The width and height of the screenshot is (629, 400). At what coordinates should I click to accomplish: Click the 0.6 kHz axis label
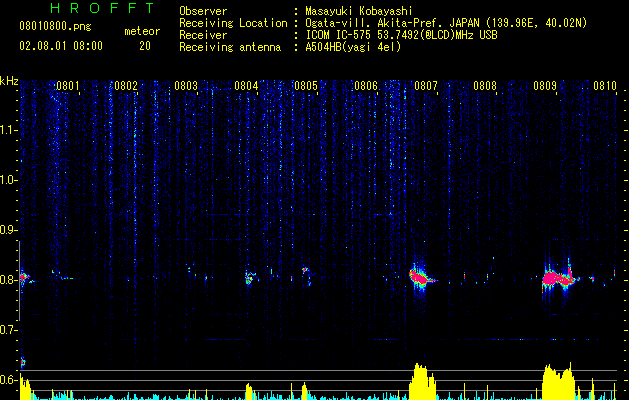9,380
